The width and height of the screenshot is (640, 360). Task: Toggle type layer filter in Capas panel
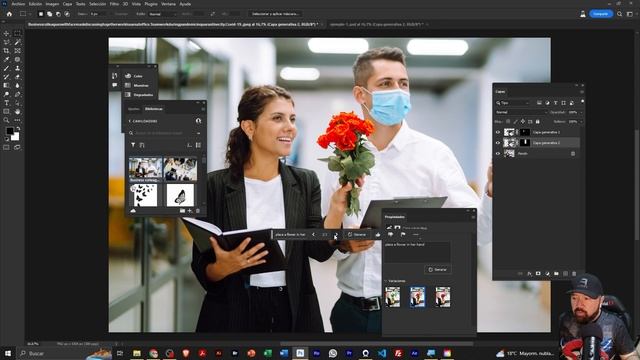[x=556, y=103]
